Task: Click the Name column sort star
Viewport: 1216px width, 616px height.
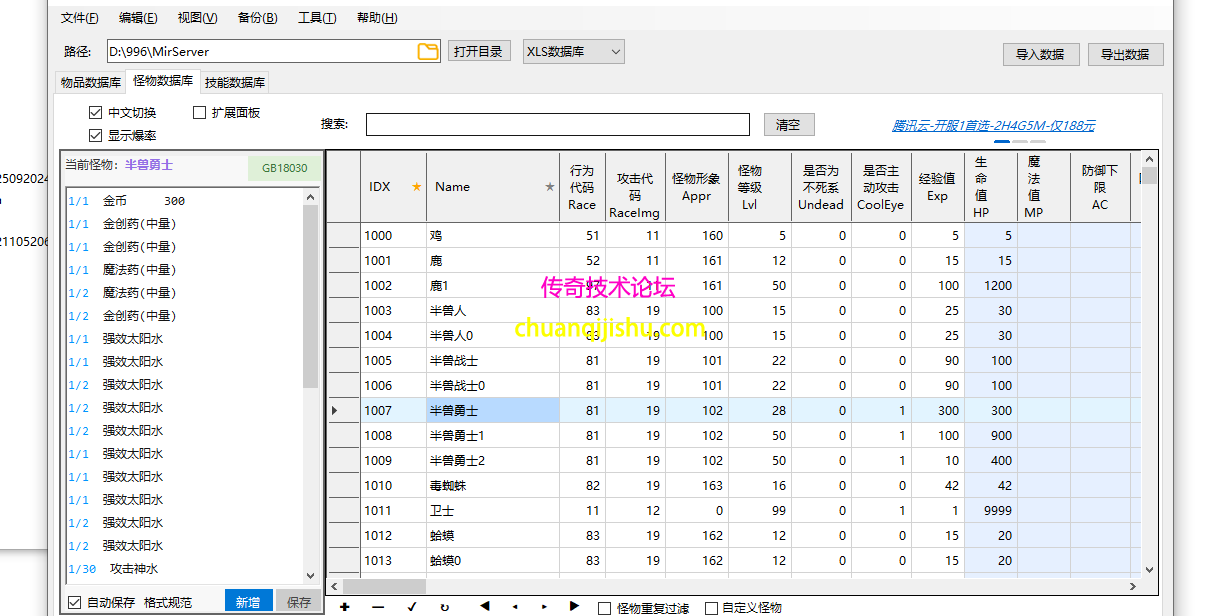Action: pos(549,186)
